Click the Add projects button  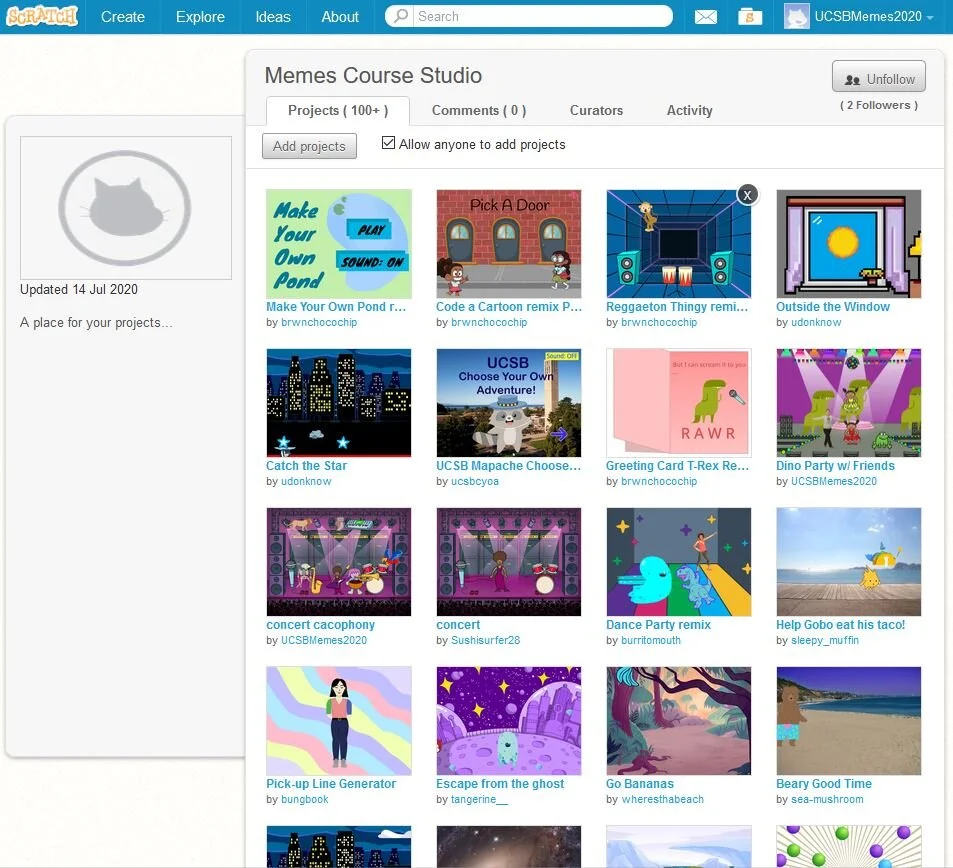(x=309, y=146)
